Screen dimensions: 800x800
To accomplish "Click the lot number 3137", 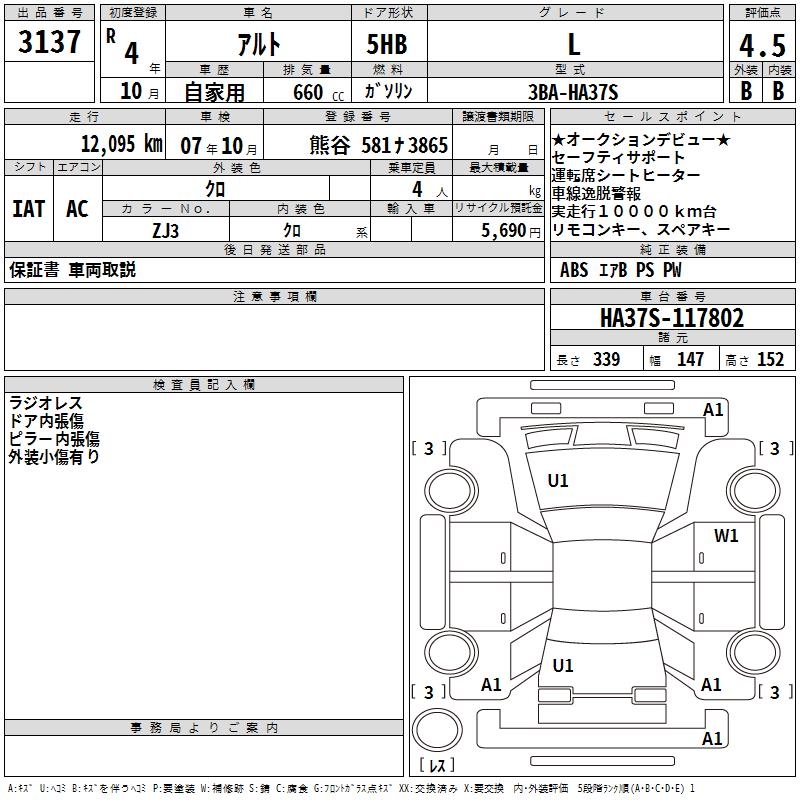I will 49,42.
